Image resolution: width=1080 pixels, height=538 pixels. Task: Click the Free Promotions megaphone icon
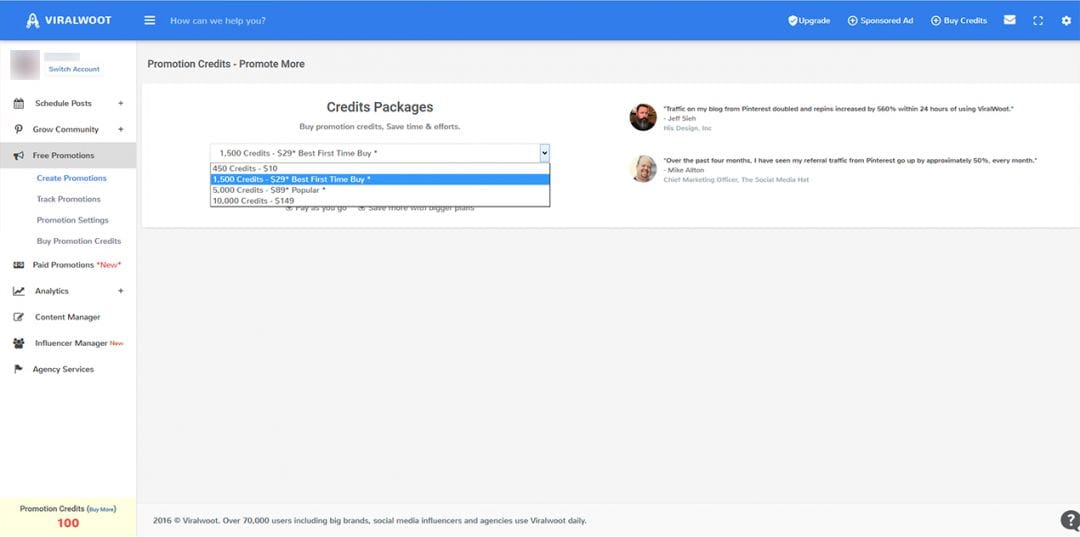click(x=19, y=156)
